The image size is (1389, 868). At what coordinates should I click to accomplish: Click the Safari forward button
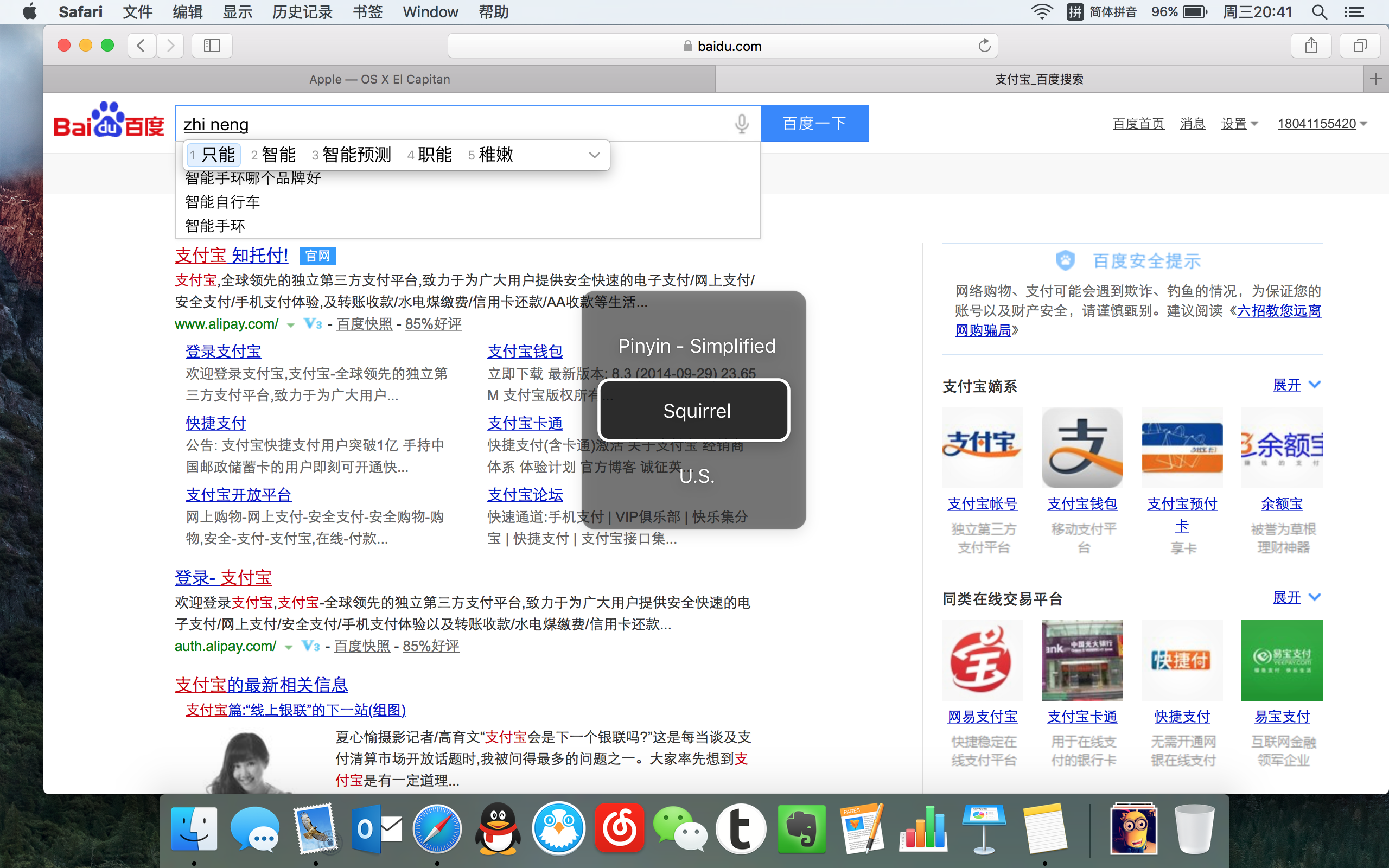pyautogui.click(x=170, y=46)
